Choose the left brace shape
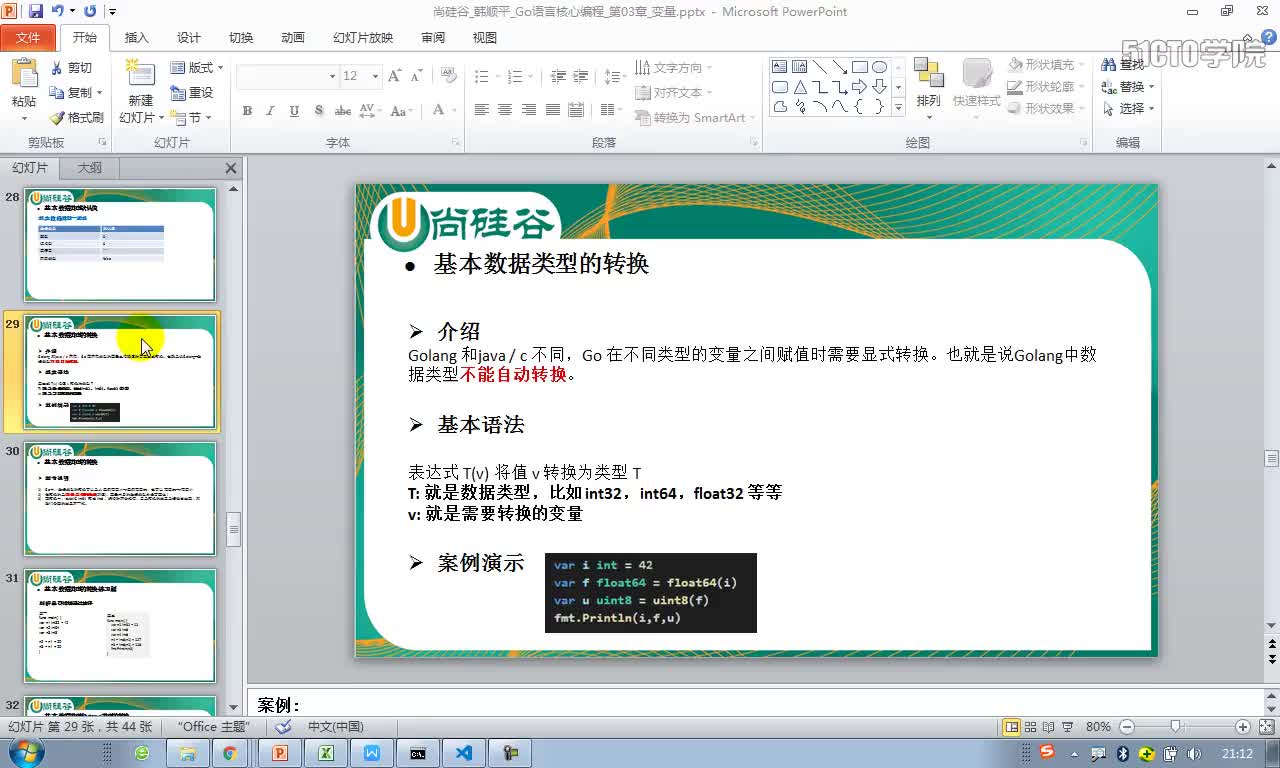The height and width of the screenshot is (768, 1280). click(x=859, y=107)
